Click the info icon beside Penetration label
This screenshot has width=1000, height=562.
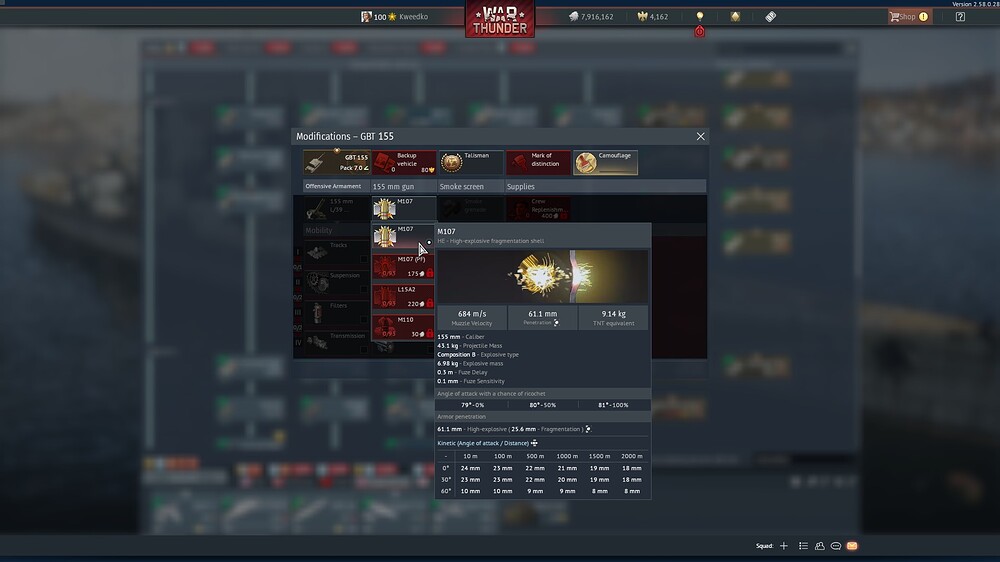(x=557, y=323)
